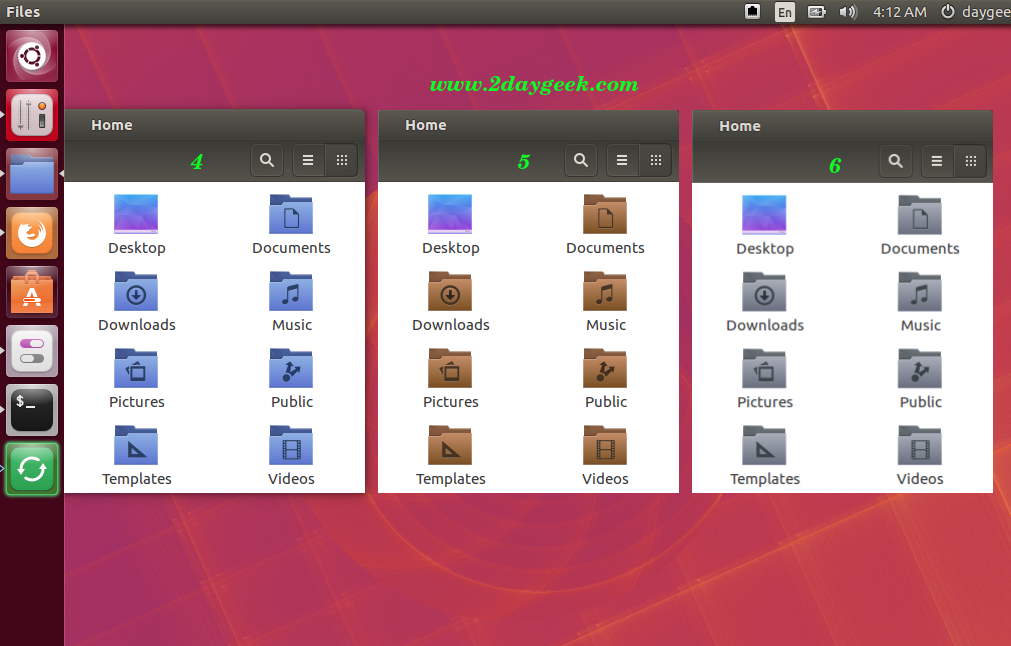Click search button in gray folders window
Viewport: 1011px width, 646px height.
point(895,161)
